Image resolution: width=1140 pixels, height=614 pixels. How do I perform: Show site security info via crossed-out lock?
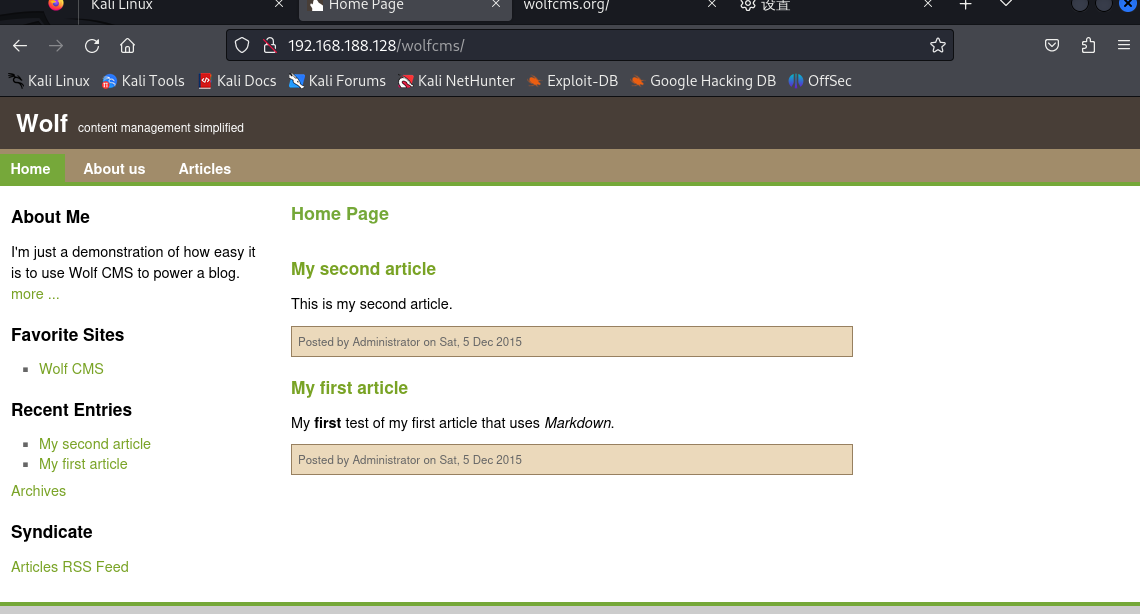click(x=270, y=46)
